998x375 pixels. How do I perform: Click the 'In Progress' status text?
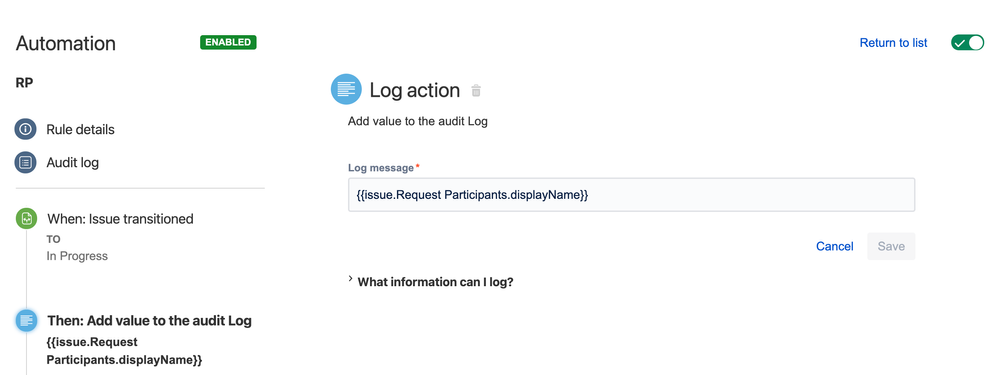tap(77, 256)
